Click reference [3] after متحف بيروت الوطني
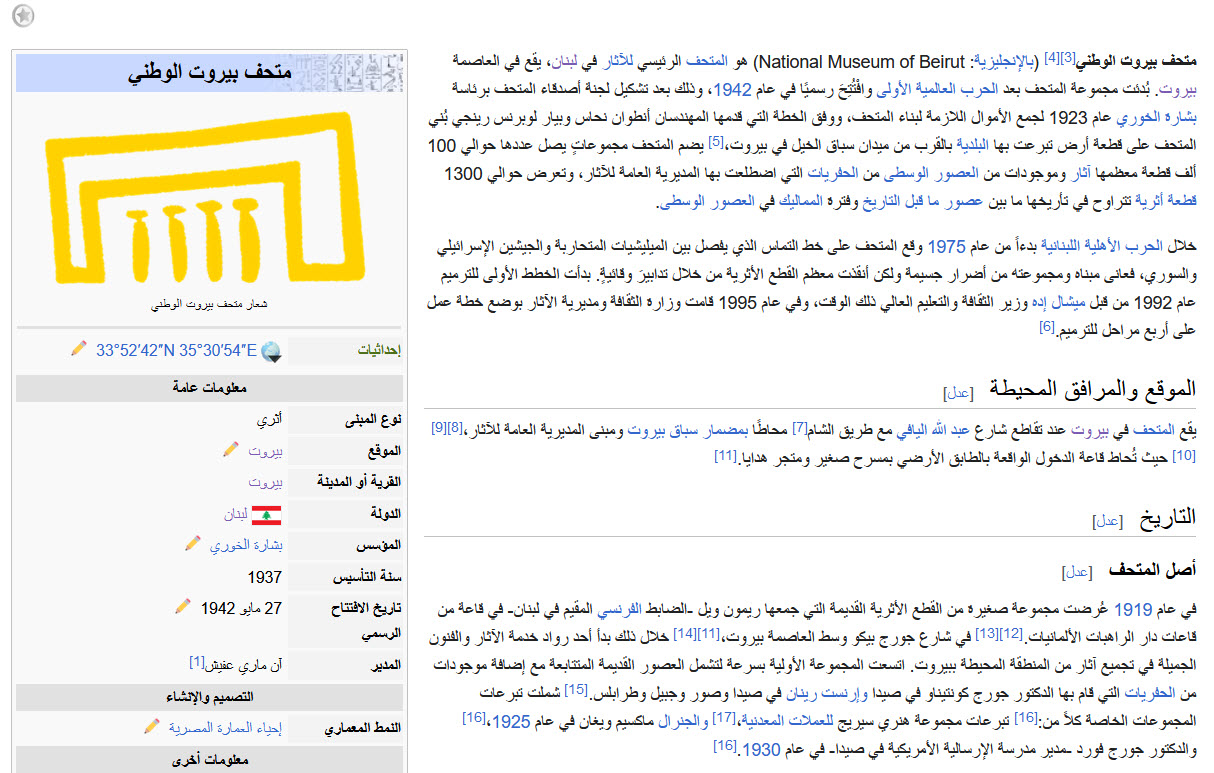This screenshot has width=1214, height=773. point(1067,58)
